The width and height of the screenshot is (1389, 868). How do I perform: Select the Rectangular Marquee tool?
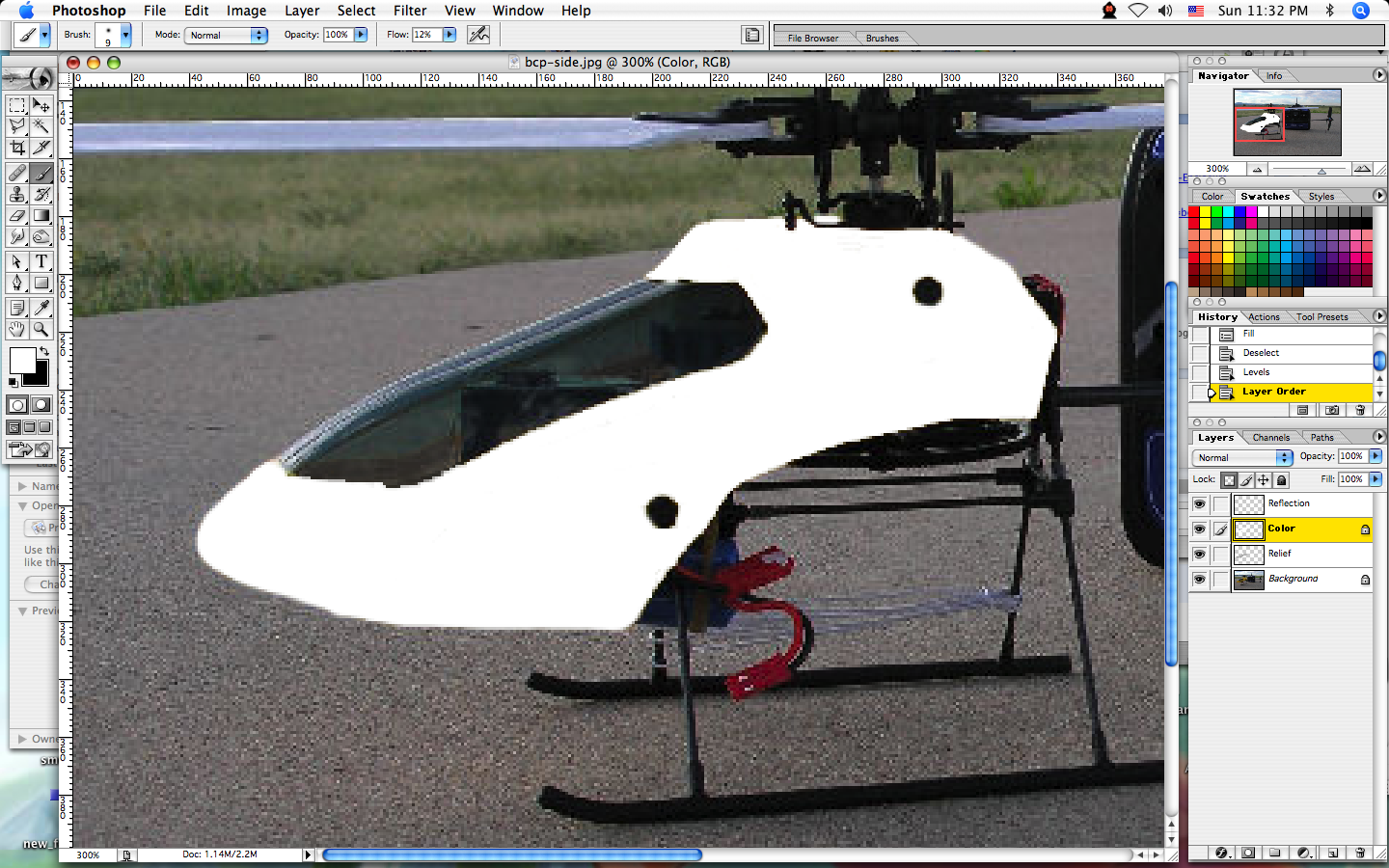coord(17,105)
